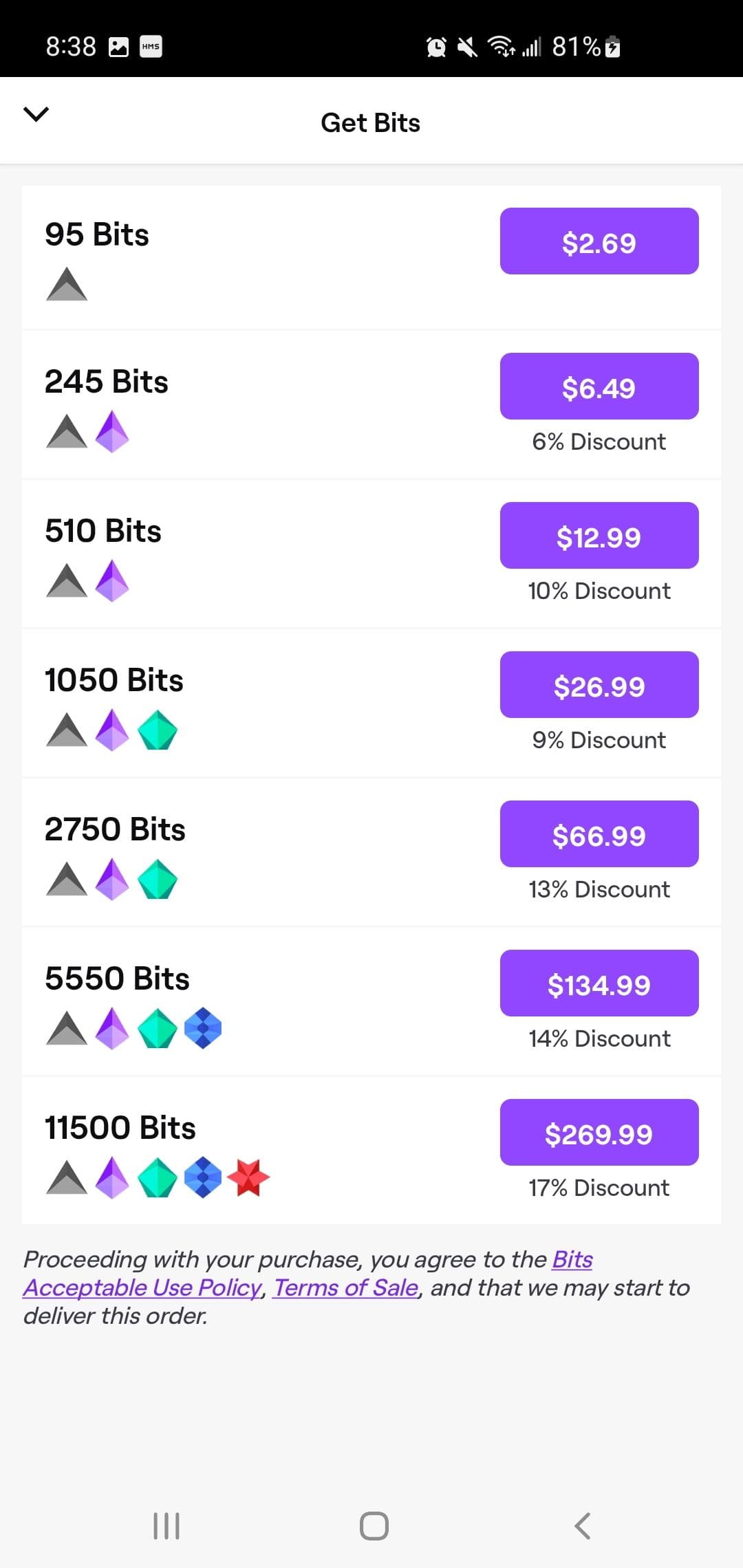Image resolution: width=743 pixels, height=1568 pixels.
Task: Tap the green gem in 2750 Bits row
Action: point(158,879)
